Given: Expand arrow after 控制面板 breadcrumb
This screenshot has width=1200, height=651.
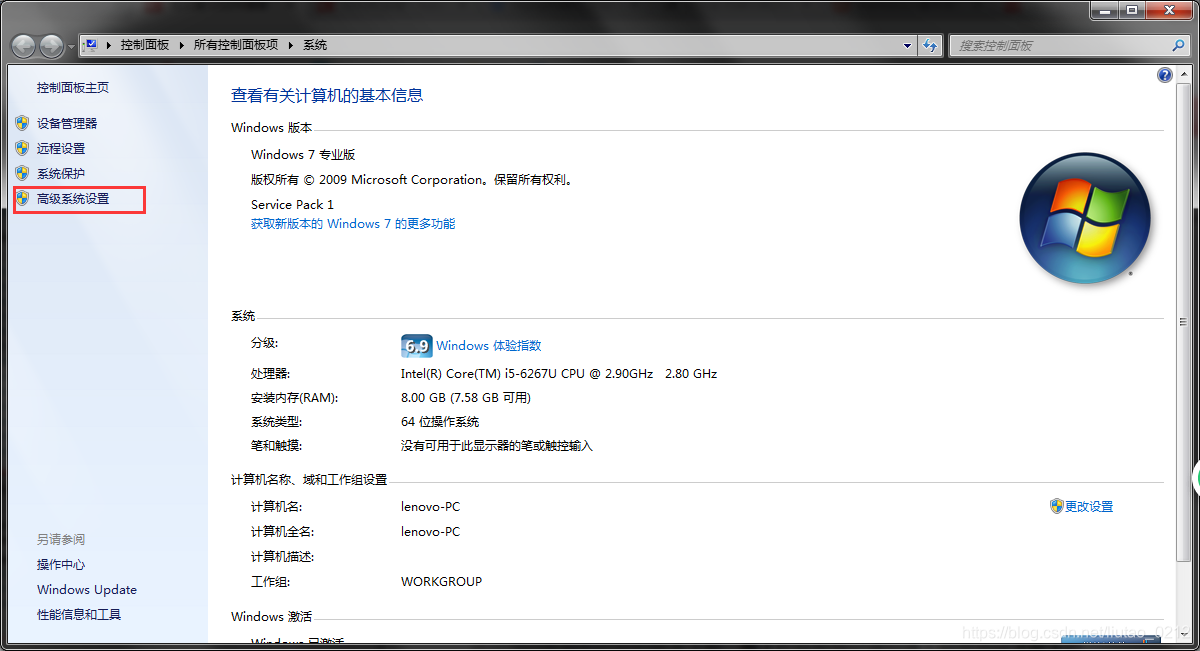Looking at the screenshot, I should point(182,45).
